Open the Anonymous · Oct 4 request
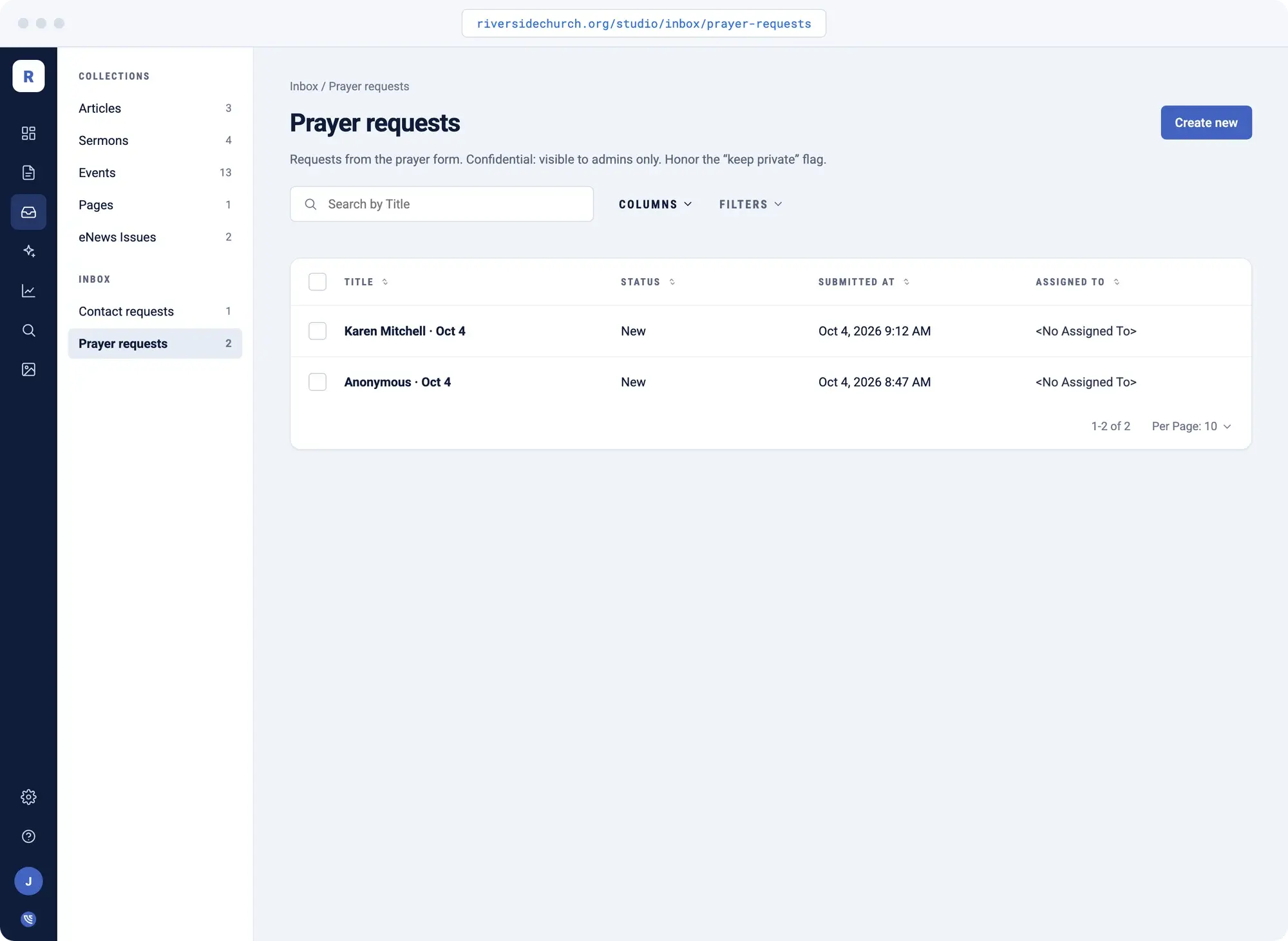The image size is (1288, 941). click(397, 382)
